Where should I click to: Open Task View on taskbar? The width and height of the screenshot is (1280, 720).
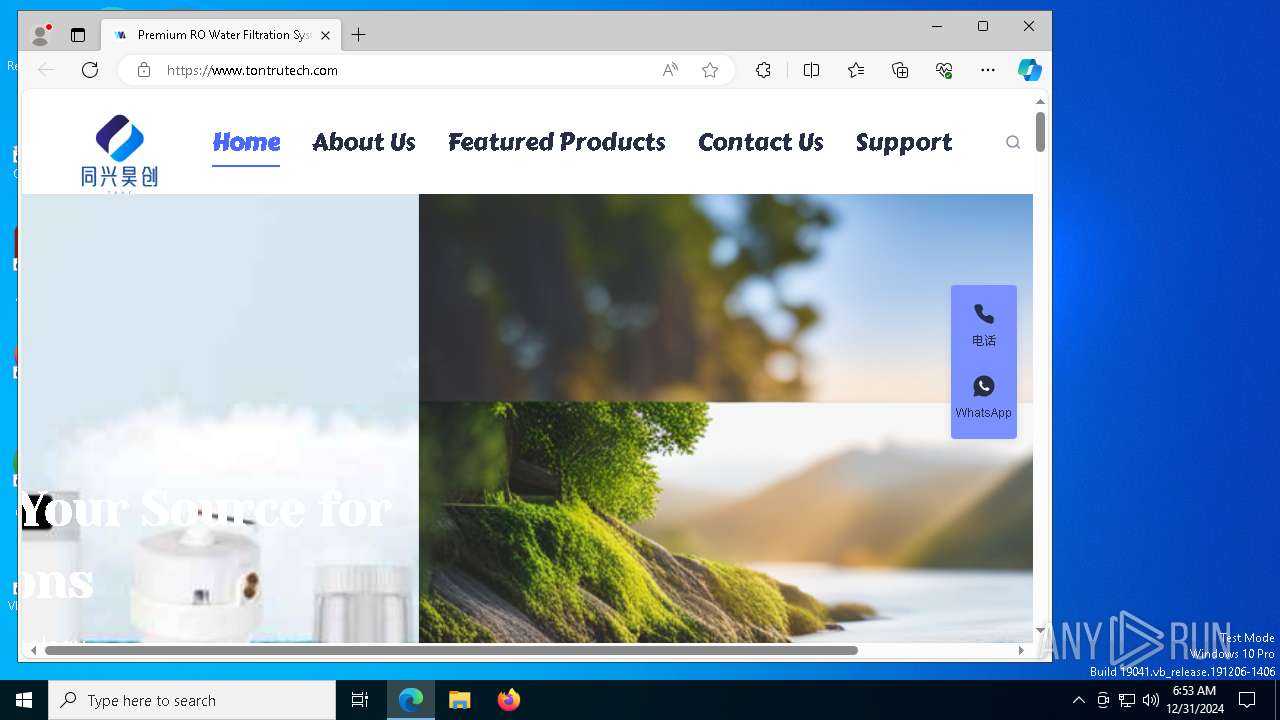pyautogui.click(x=360, y=700)
